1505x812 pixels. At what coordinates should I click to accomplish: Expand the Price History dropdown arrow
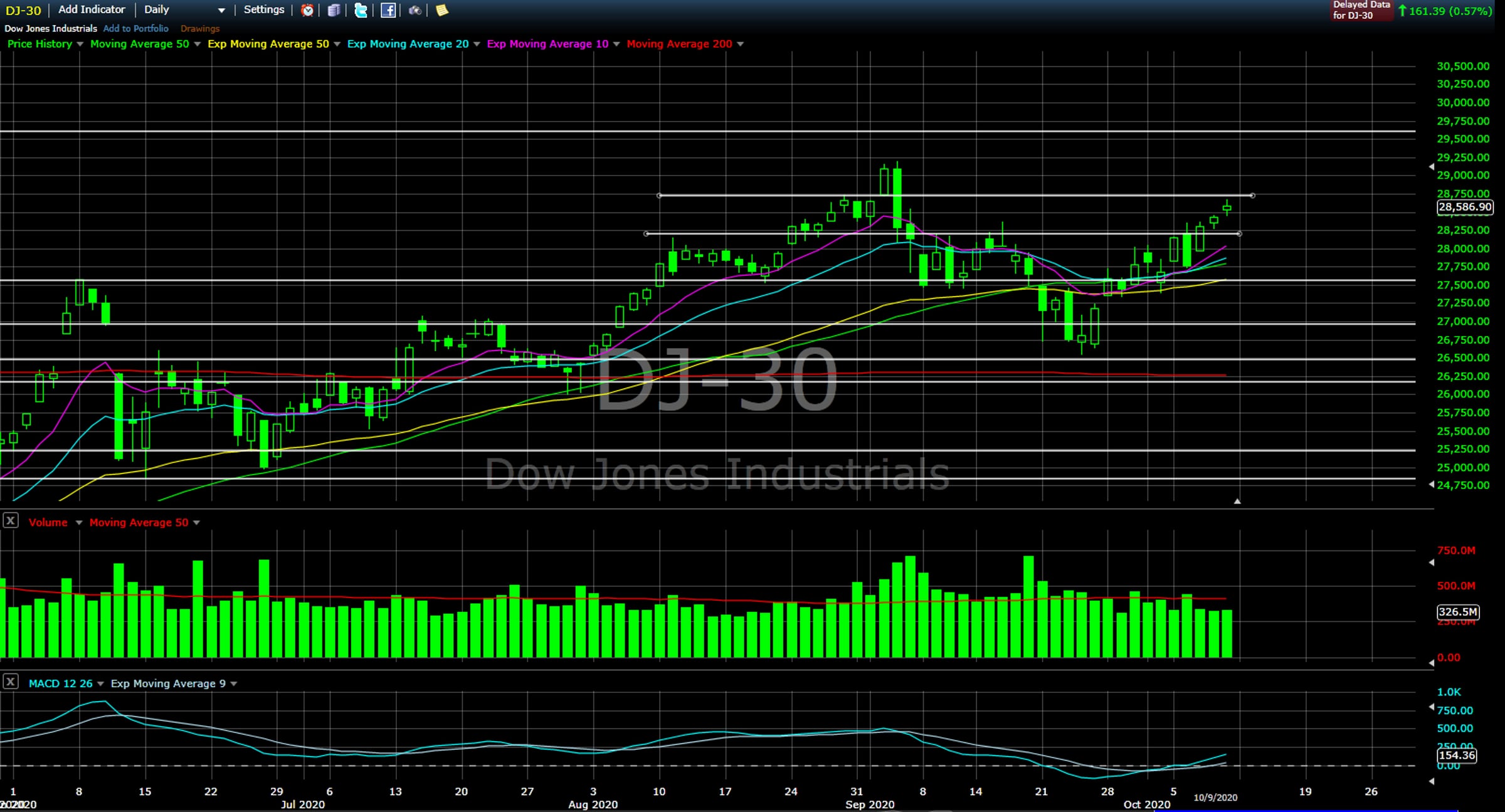pyautogui.click(x=80, y=44)
